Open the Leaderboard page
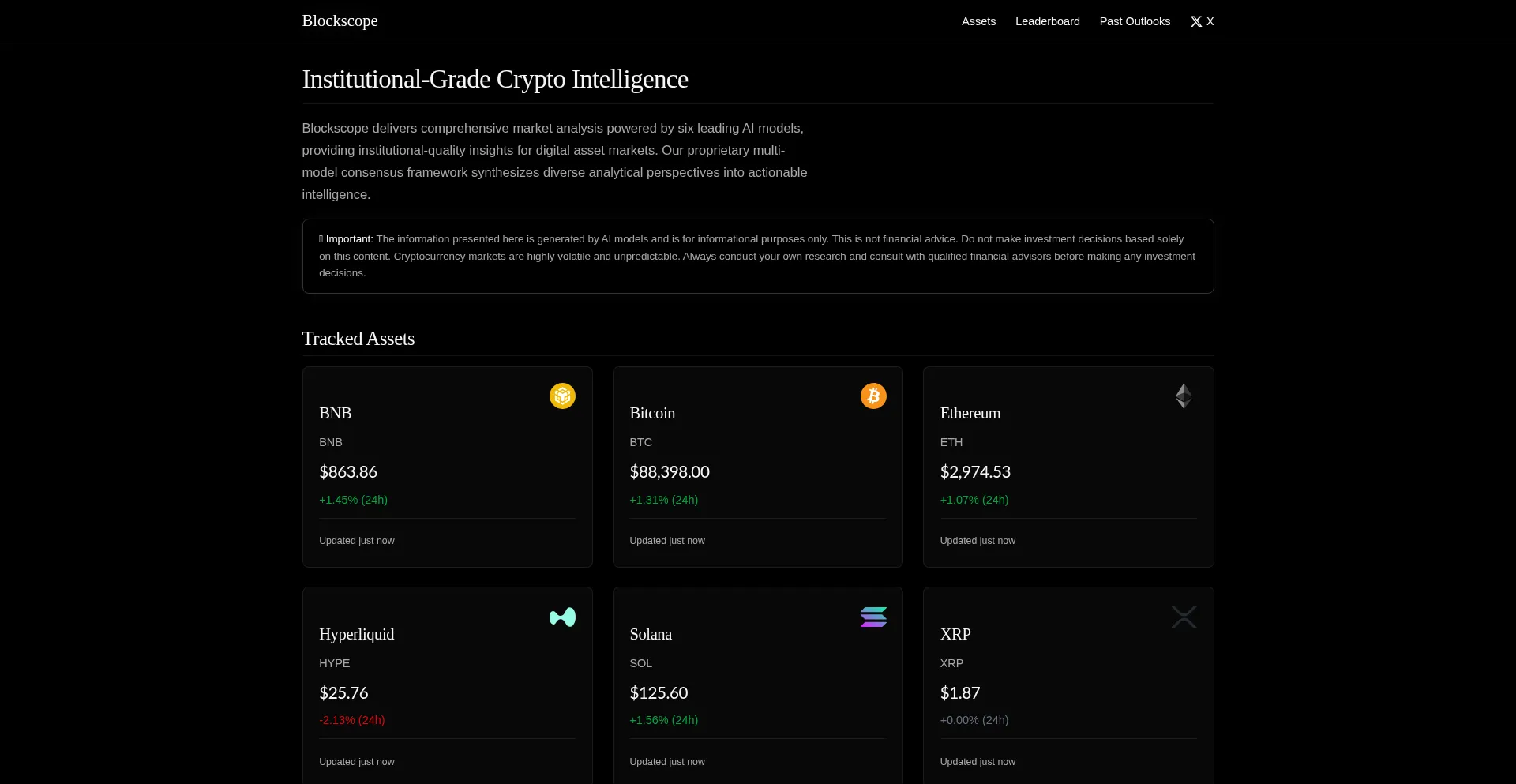Image resolution: width=1516 pixels, height=784 pixels. (1047, 21)
